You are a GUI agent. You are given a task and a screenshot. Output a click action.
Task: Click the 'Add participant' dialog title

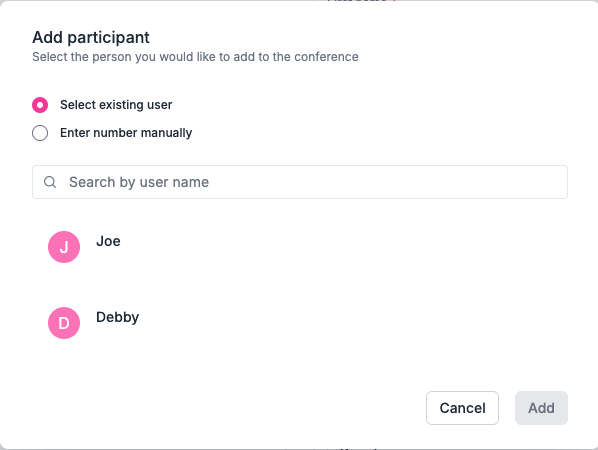[91, 37]
